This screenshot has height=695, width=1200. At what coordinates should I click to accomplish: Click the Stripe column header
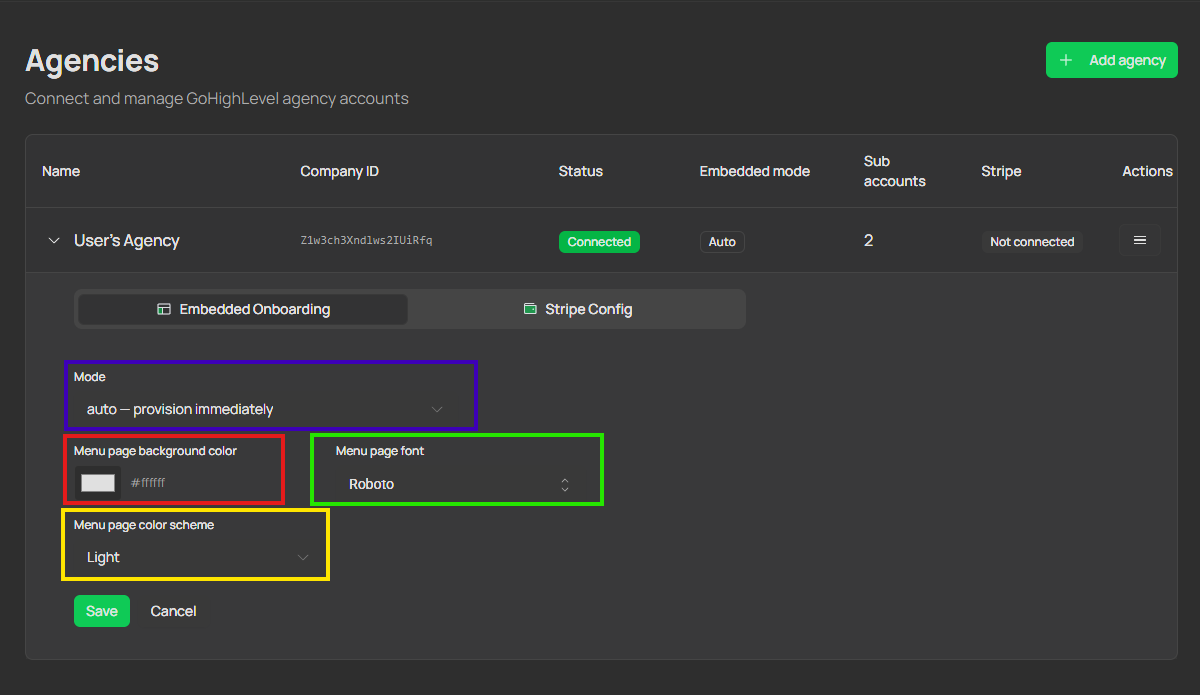1001,171
